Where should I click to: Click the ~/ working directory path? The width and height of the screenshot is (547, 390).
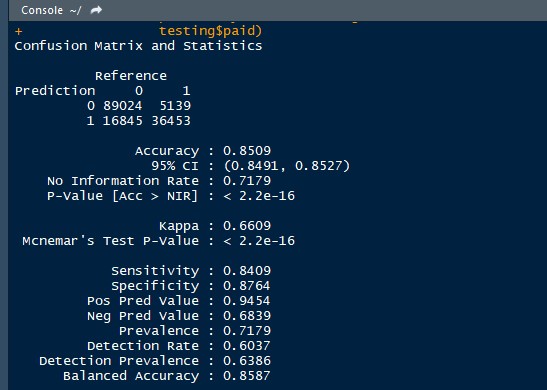(75, 10)
